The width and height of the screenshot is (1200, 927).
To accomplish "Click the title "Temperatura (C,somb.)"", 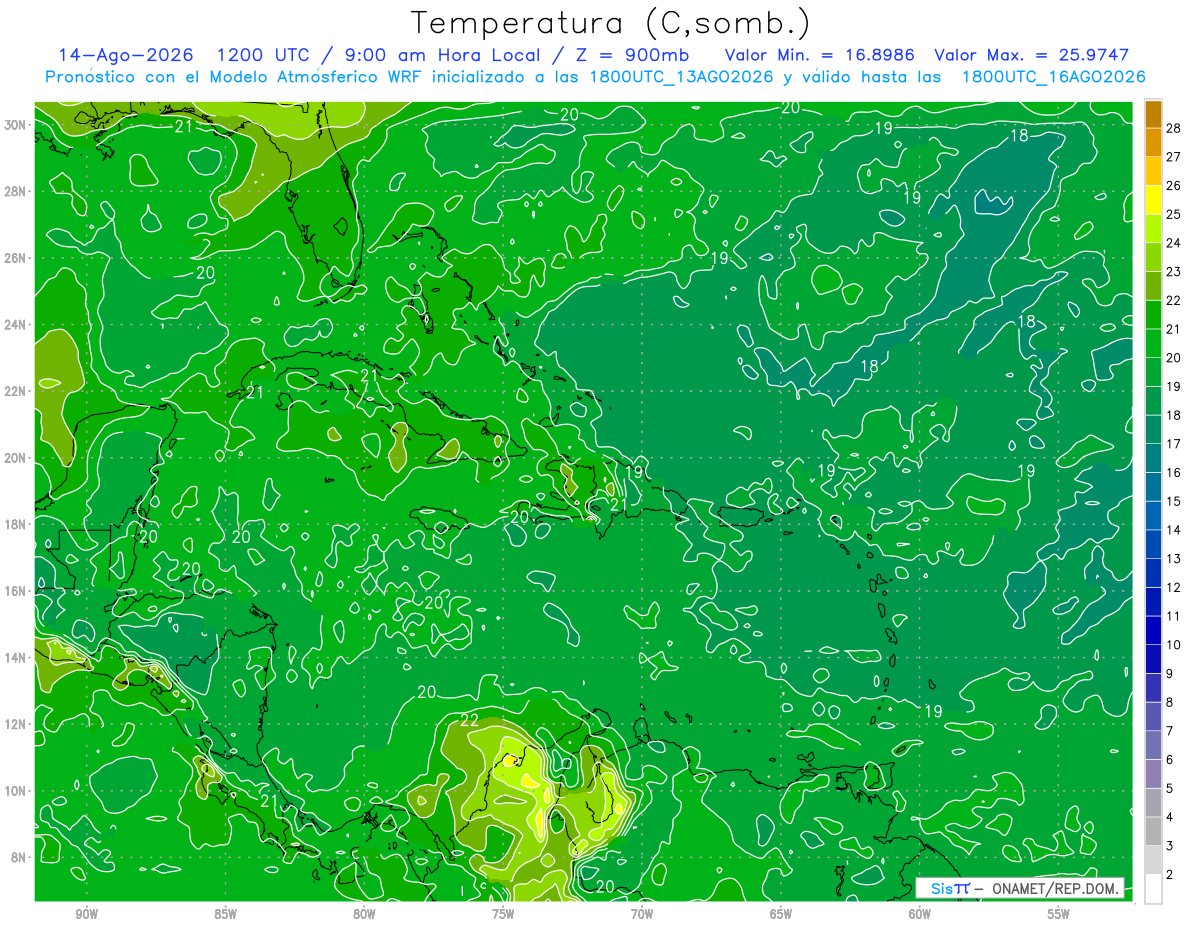I will coord(611,23).
